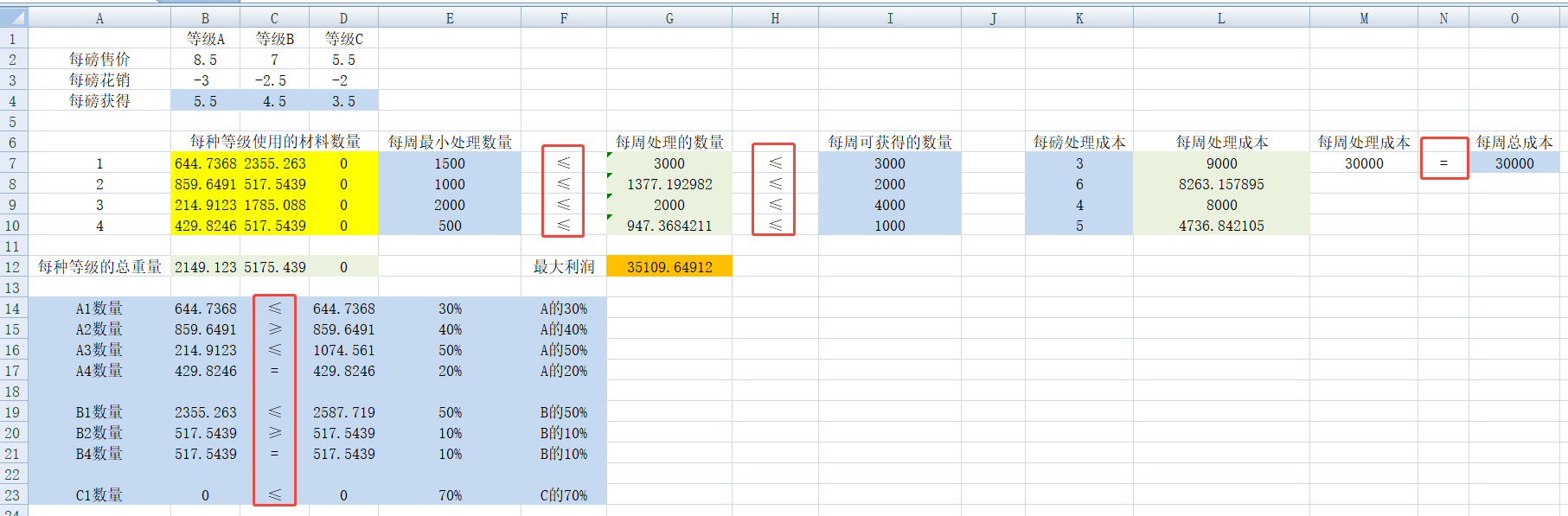
Task: Select the A4数量 label cell
Action: (99, 371)
